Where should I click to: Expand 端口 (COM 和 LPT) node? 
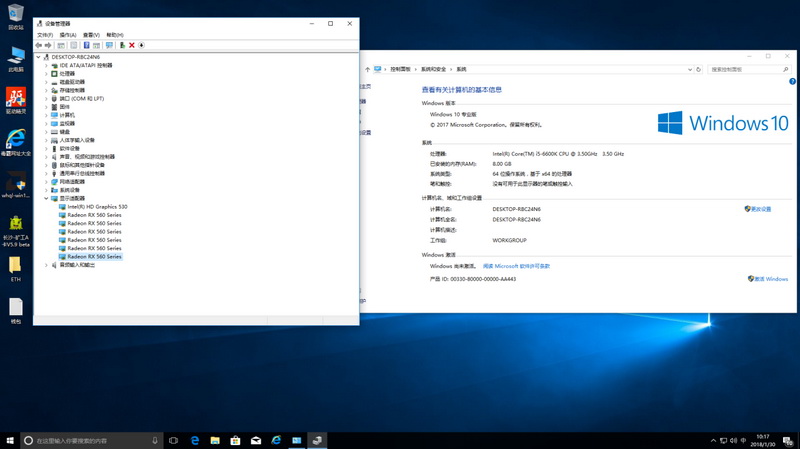(x=46, y=98)
